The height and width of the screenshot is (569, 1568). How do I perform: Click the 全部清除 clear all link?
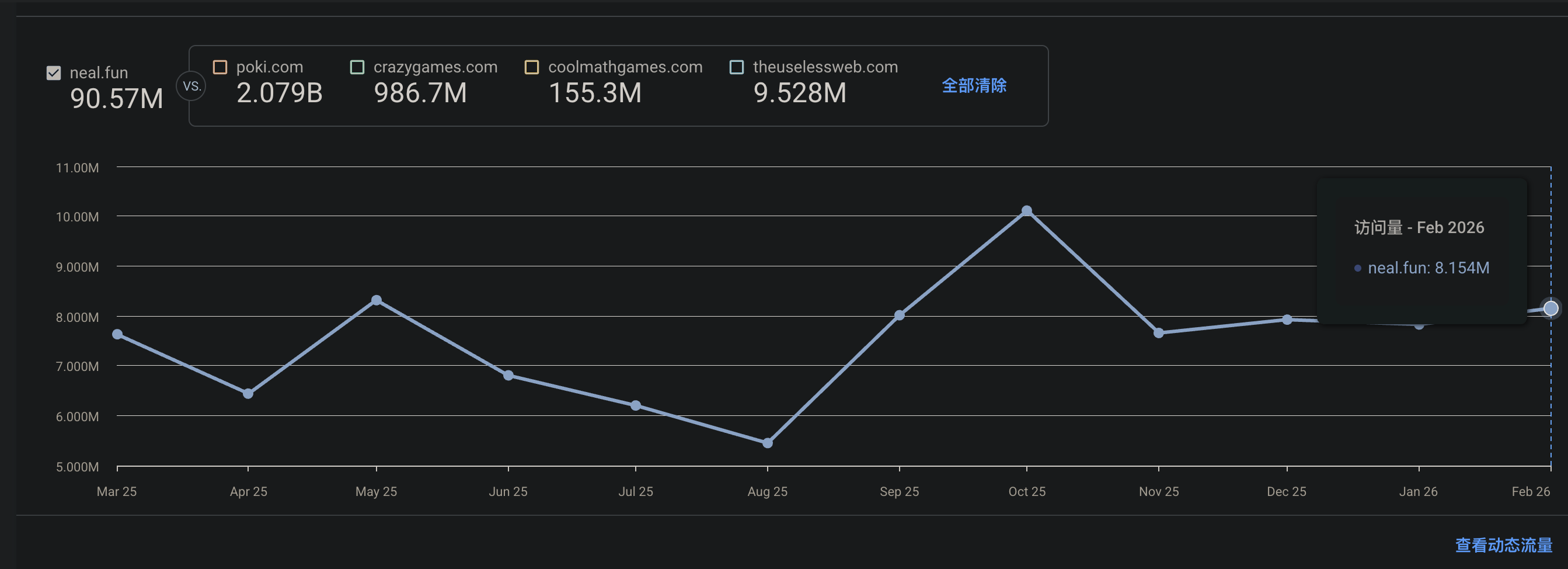pyautogui.click(x=973, y=86)
